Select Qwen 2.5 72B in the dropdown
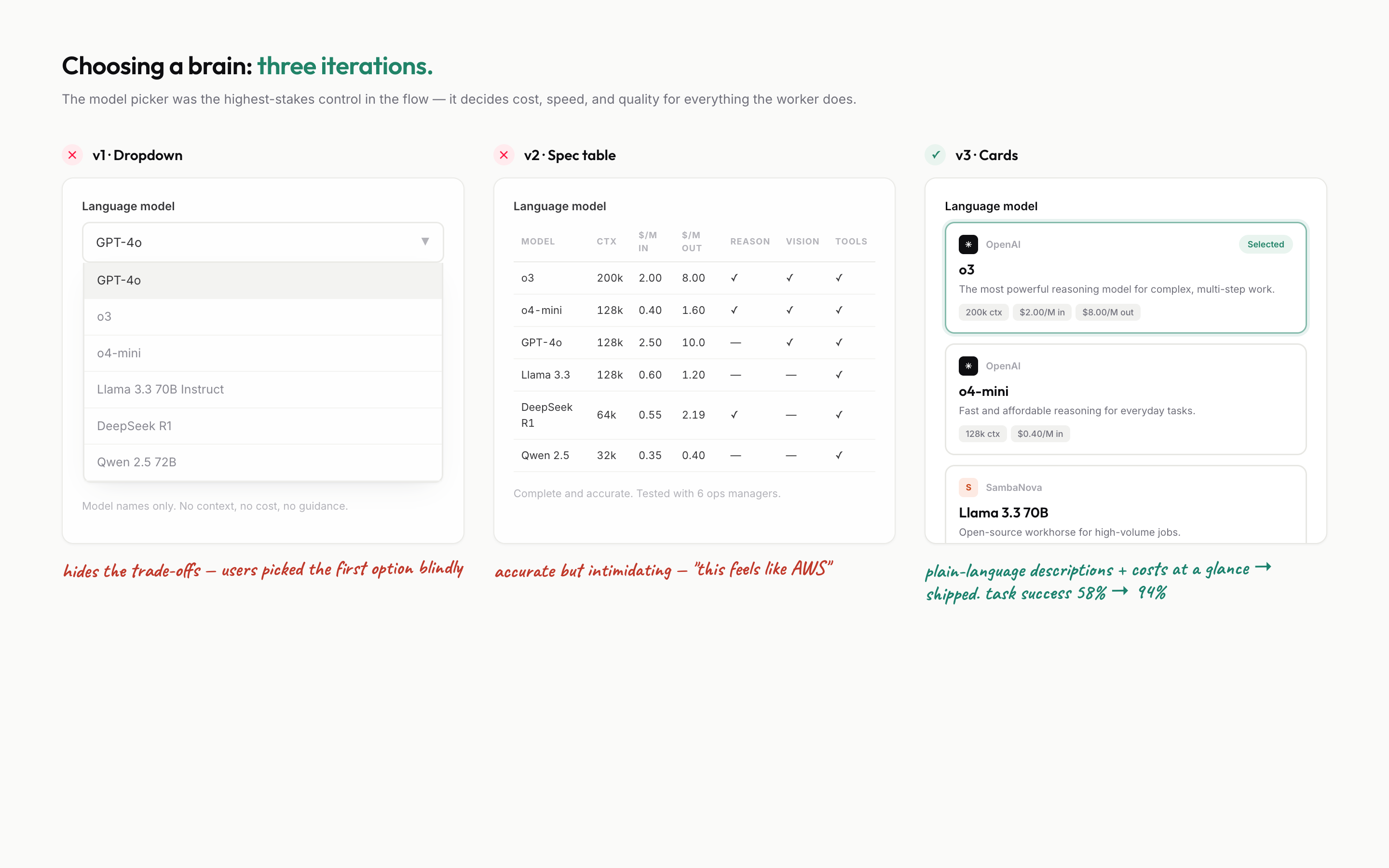The image size is (1389, 868). point(263,462)
